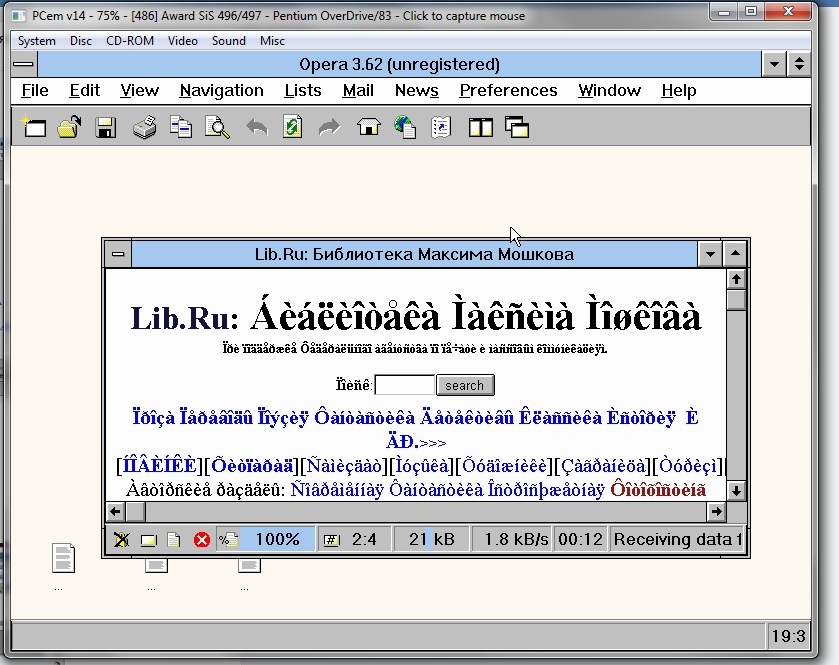
Task: Go to home page with the house icon
Action: coord(369,127)
